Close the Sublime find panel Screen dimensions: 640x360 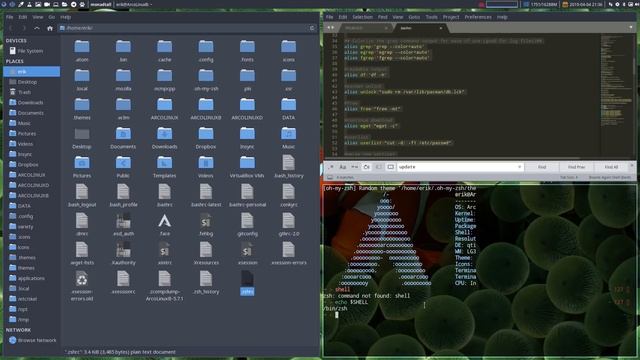point(632,165)
